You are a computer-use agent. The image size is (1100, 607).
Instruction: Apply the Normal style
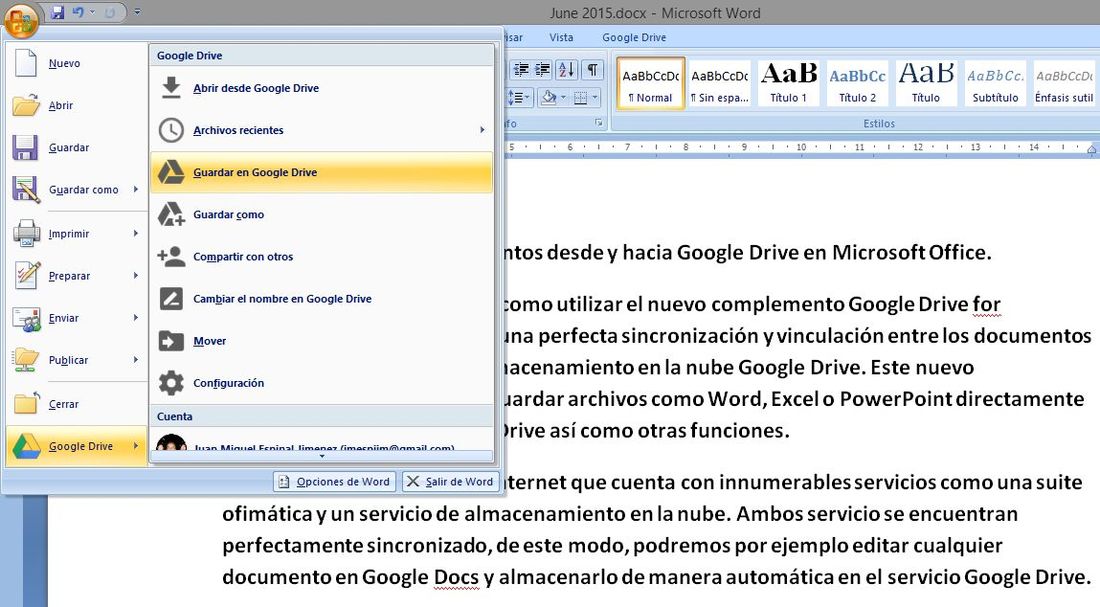(650, 84)
